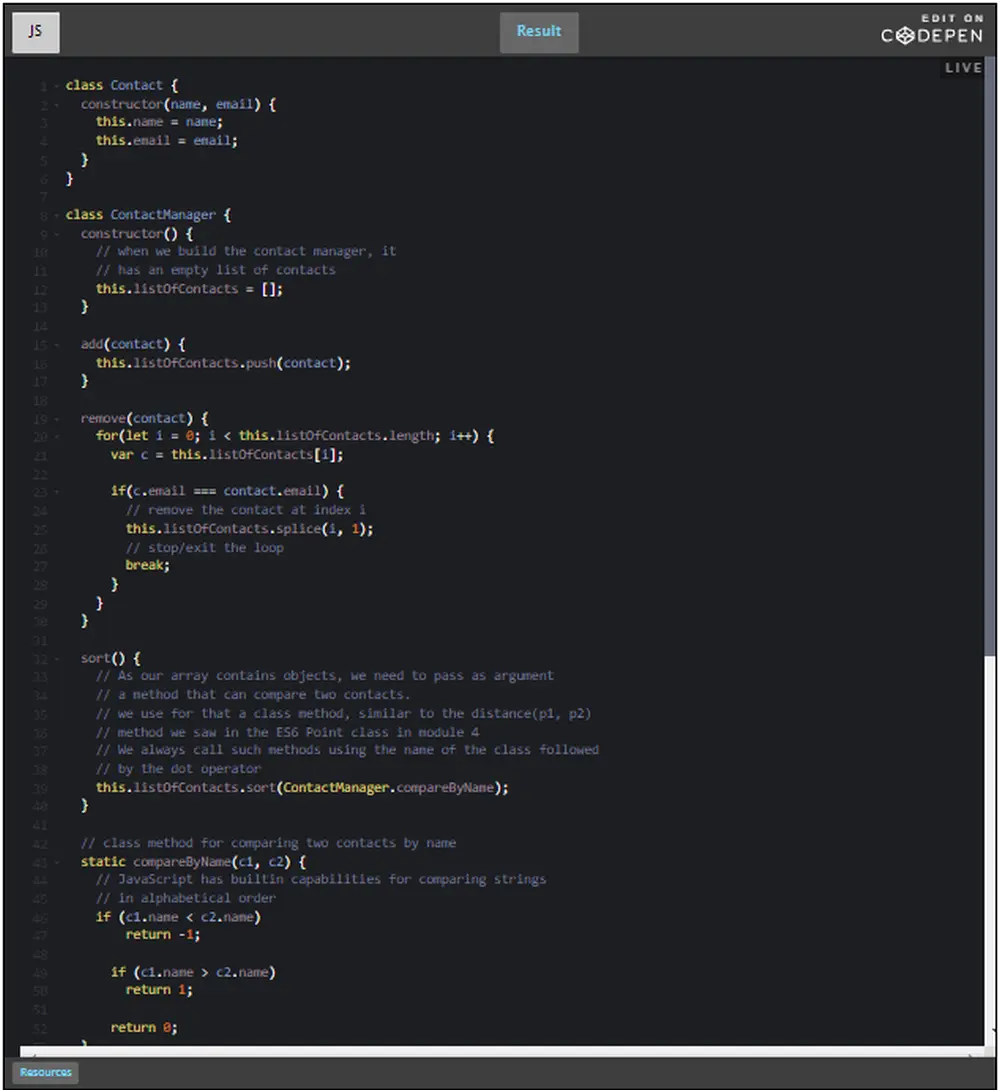Viewport: 1000px width, 1090px height.
Task: Click the 'var c = this.listOfContacts[i];' line
Action: coord(227,455)
